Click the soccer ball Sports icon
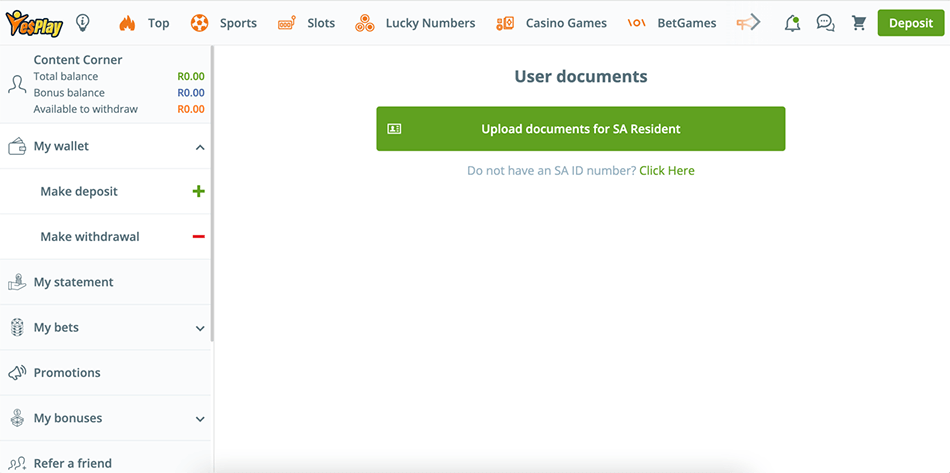 199,24
